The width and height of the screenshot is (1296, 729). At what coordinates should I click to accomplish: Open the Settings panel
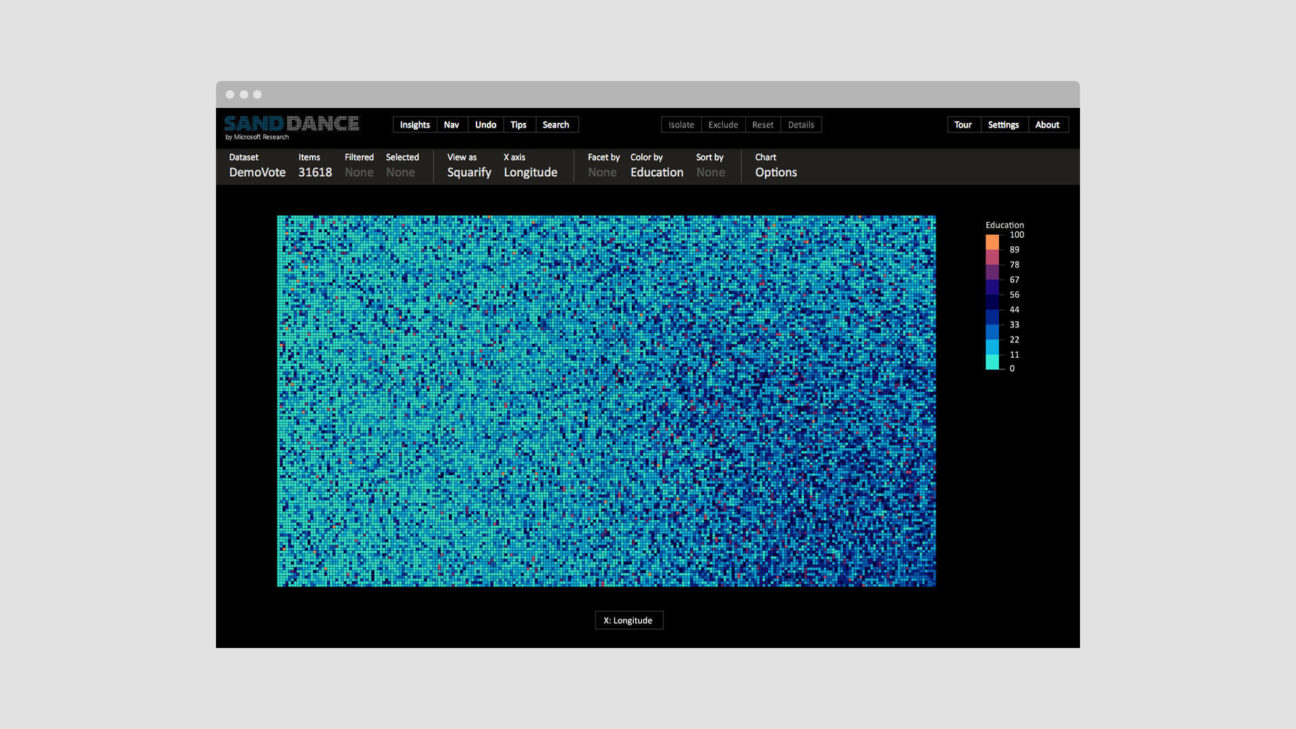pyautogui.click(x=1003, y=125)
